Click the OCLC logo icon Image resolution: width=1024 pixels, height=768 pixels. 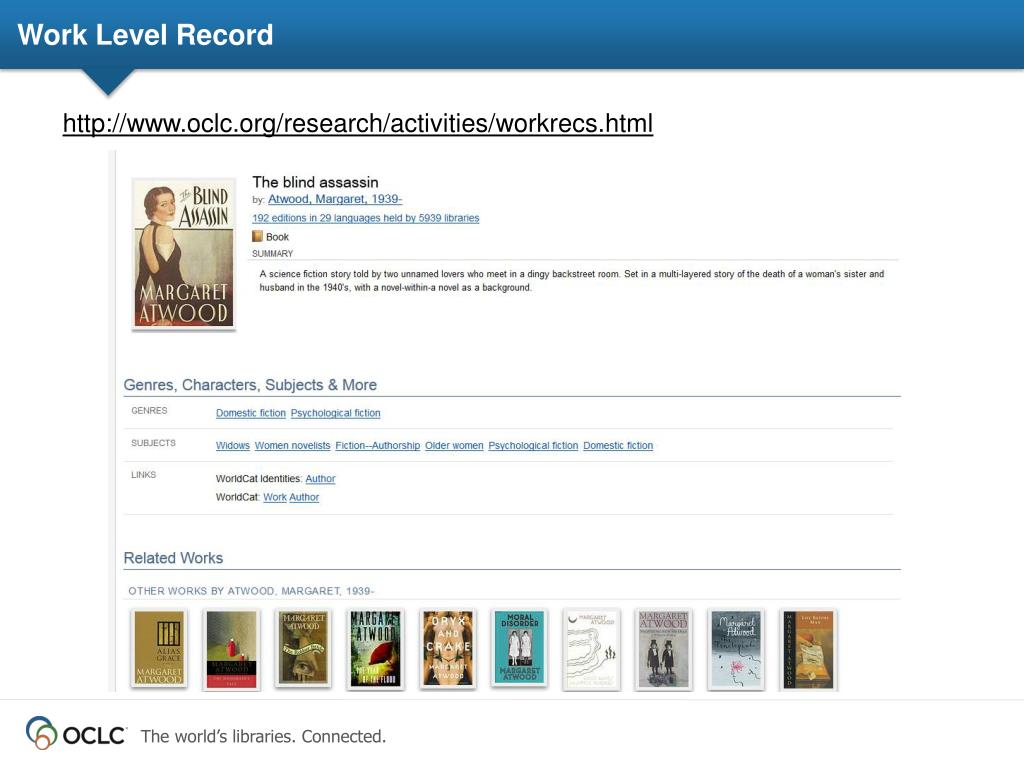coord(42,733)
